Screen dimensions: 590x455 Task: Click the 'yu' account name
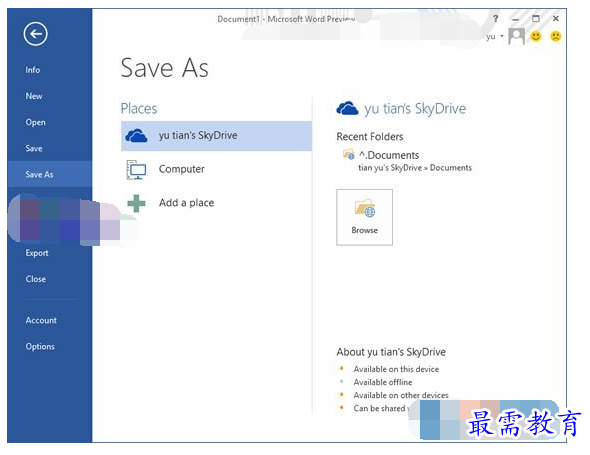pos(490,37)
